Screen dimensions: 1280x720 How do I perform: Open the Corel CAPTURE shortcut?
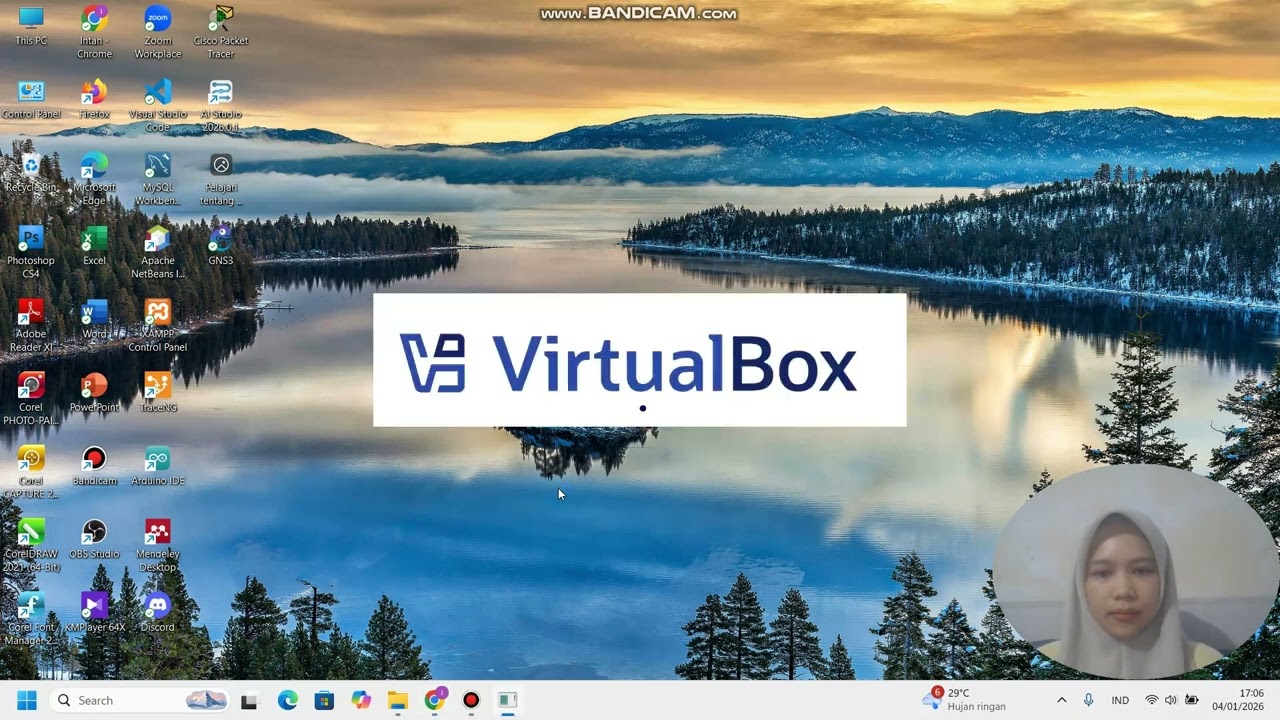(31, 472)
